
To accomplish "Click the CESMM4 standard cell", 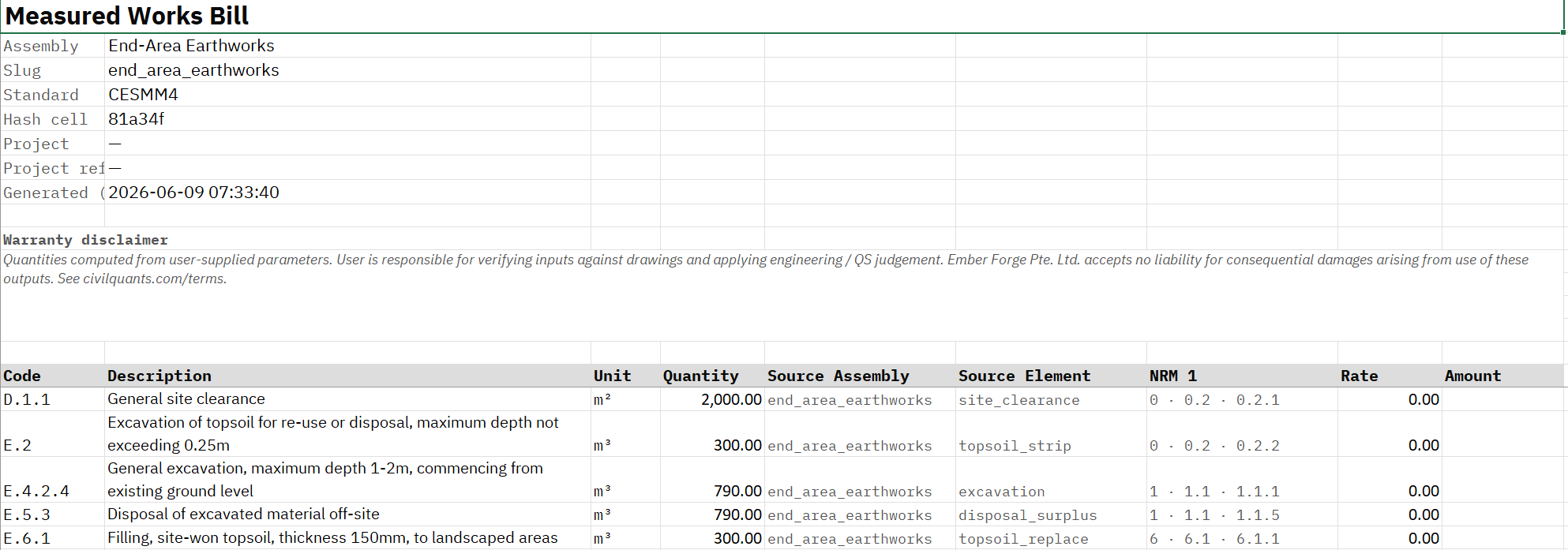I will coord(143,95).
